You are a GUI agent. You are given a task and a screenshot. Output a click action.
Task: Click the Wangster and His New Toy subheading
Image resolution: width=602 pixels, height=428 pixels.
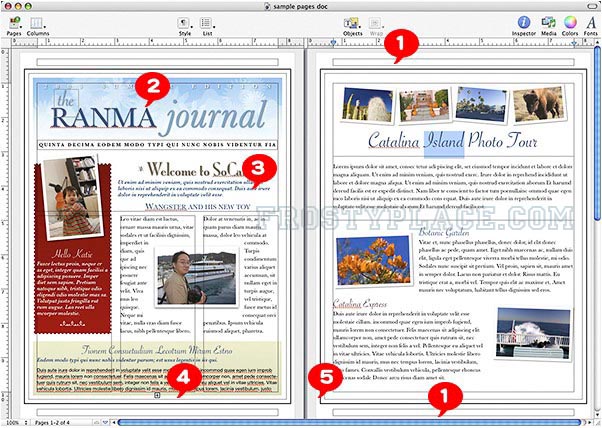(197, 207)
